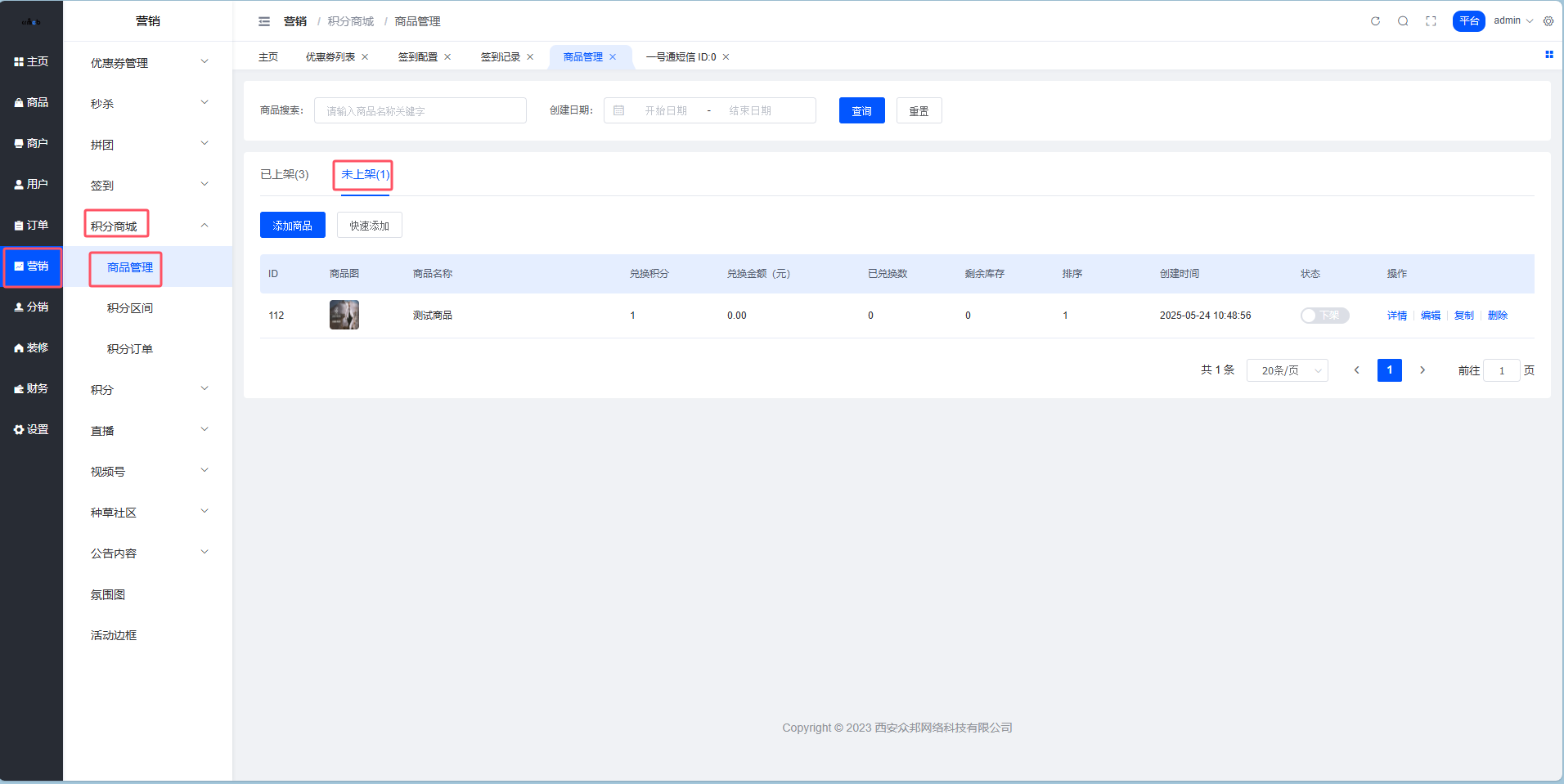Collapse sidebar with the hamburger menu icon

[264, 21]
